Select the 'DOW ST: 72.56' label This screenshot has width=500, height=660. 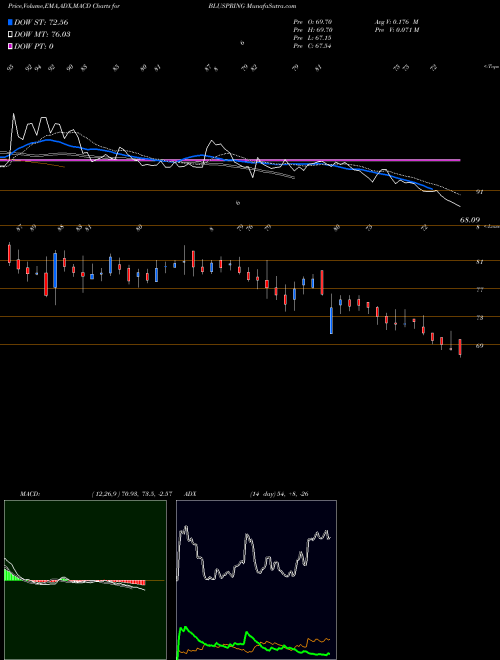[41, 23]
